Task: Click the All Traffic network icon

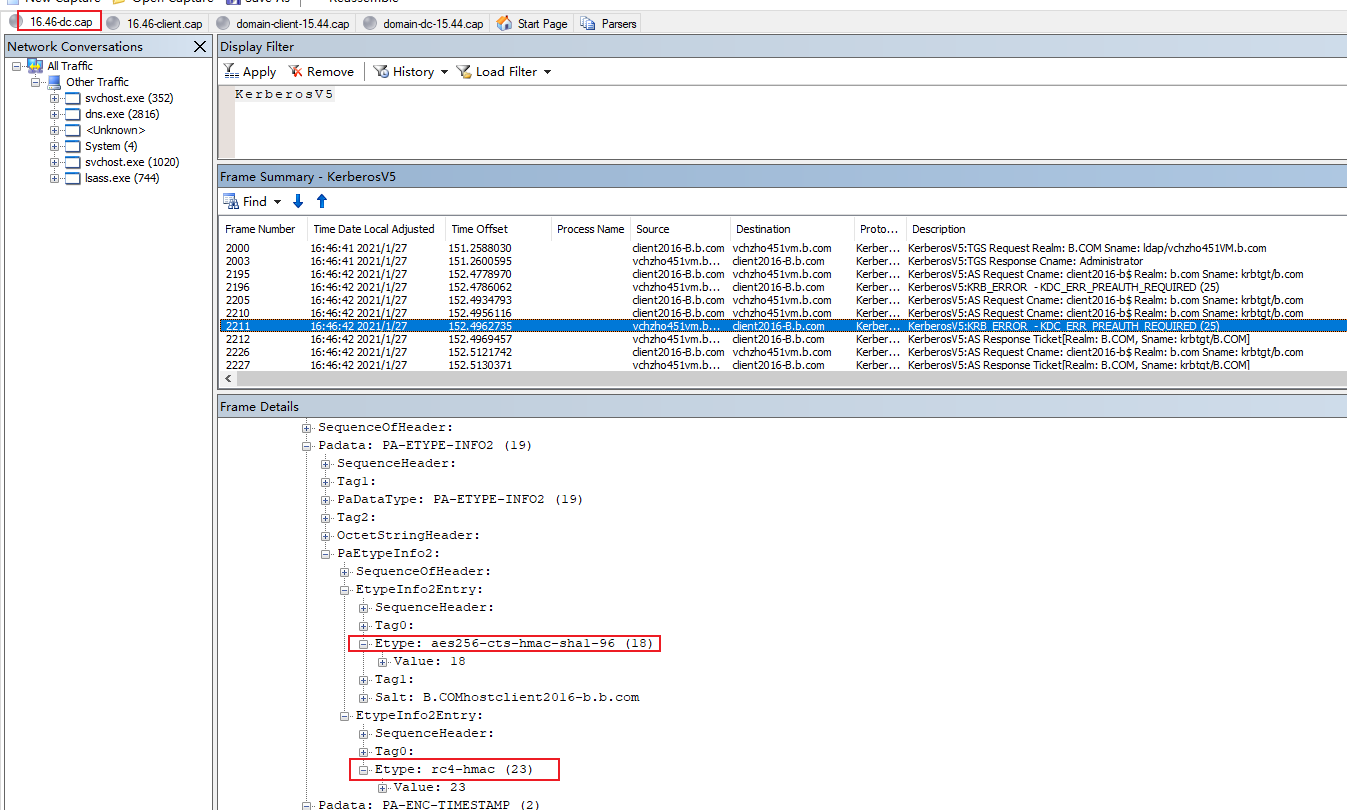Action: (35, 66)
